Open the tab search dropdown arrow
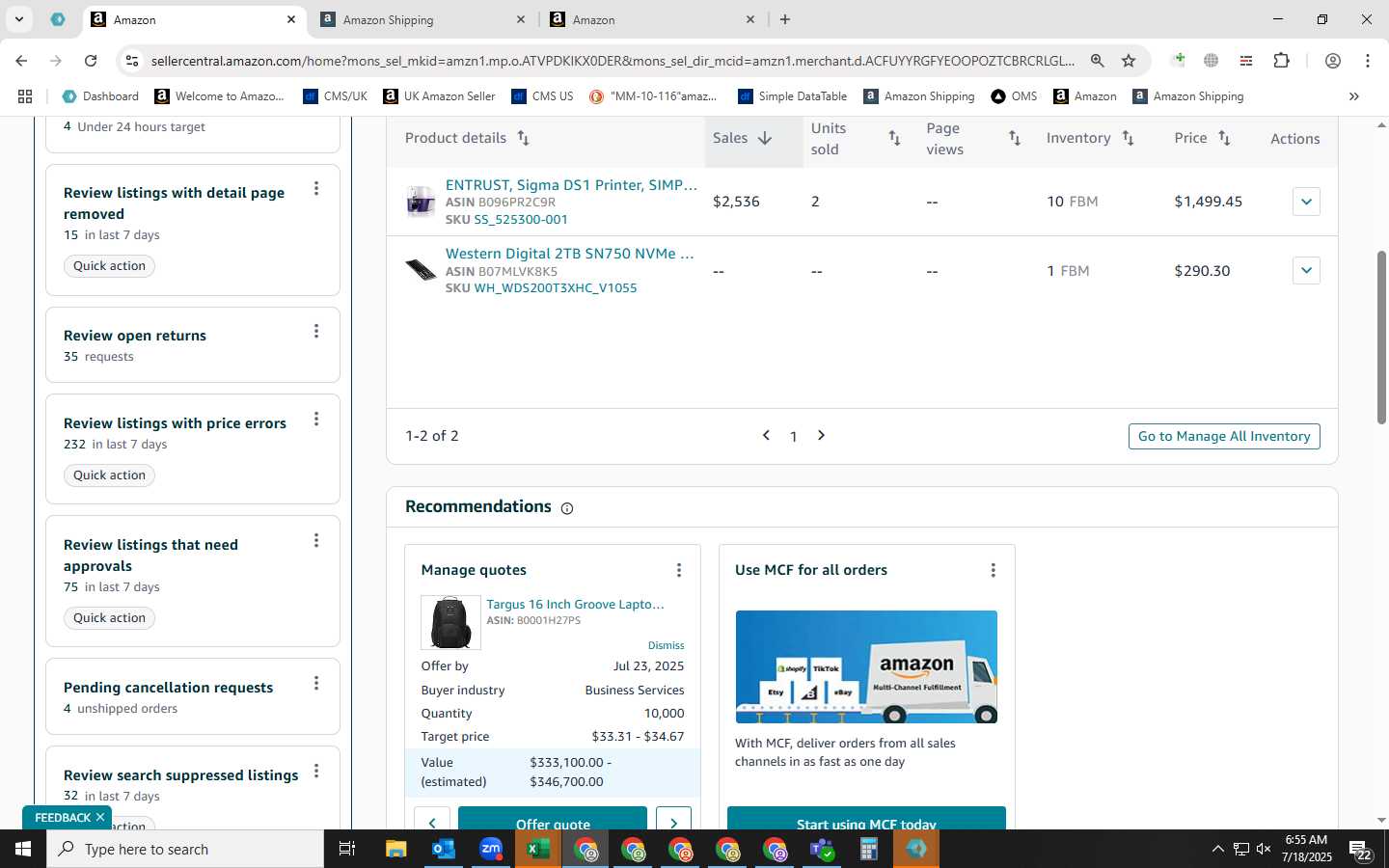1389x868 pixels. click(18, 19)
